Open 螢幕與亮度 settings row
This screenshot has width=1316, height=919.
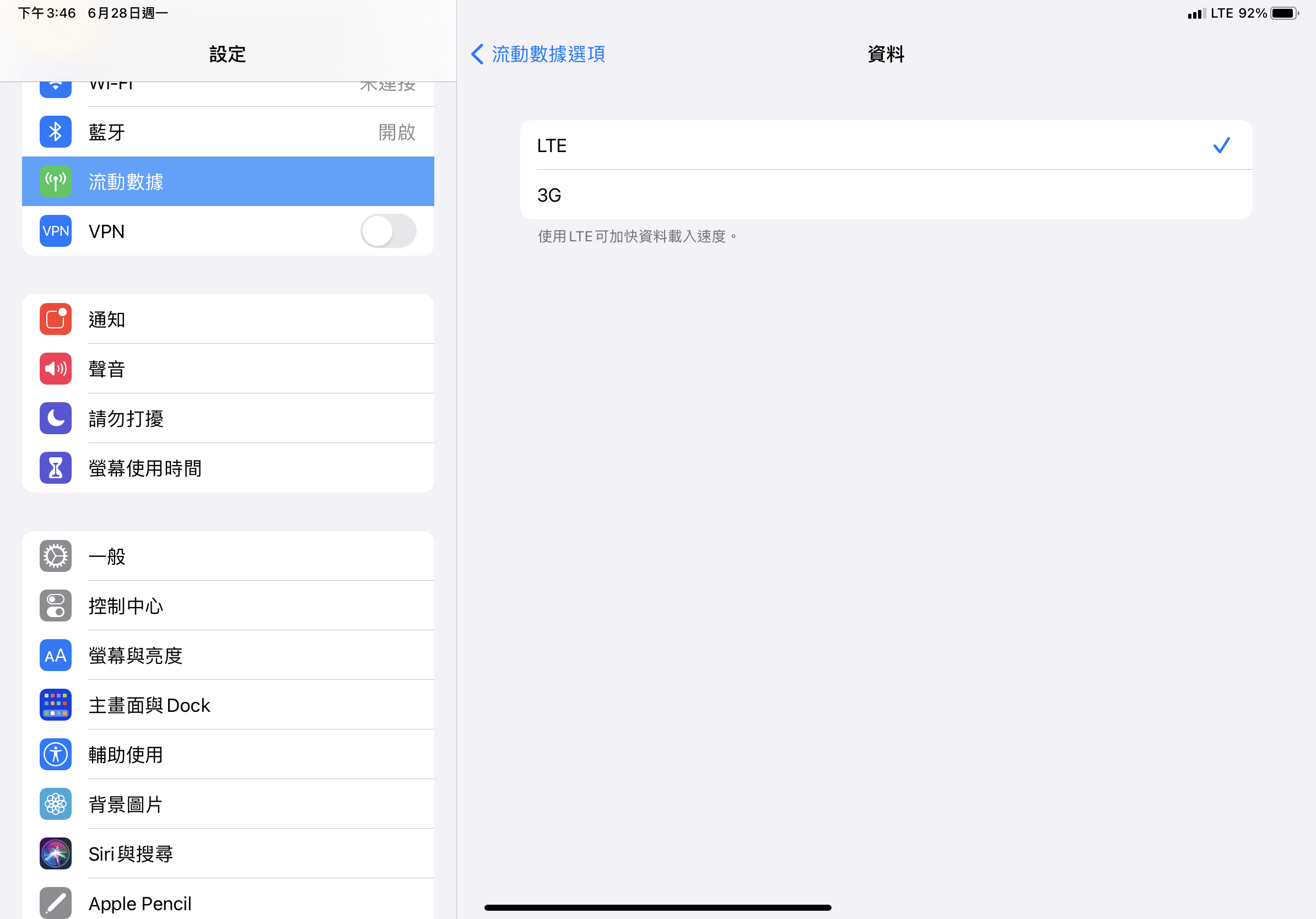(x=228, y=656)
